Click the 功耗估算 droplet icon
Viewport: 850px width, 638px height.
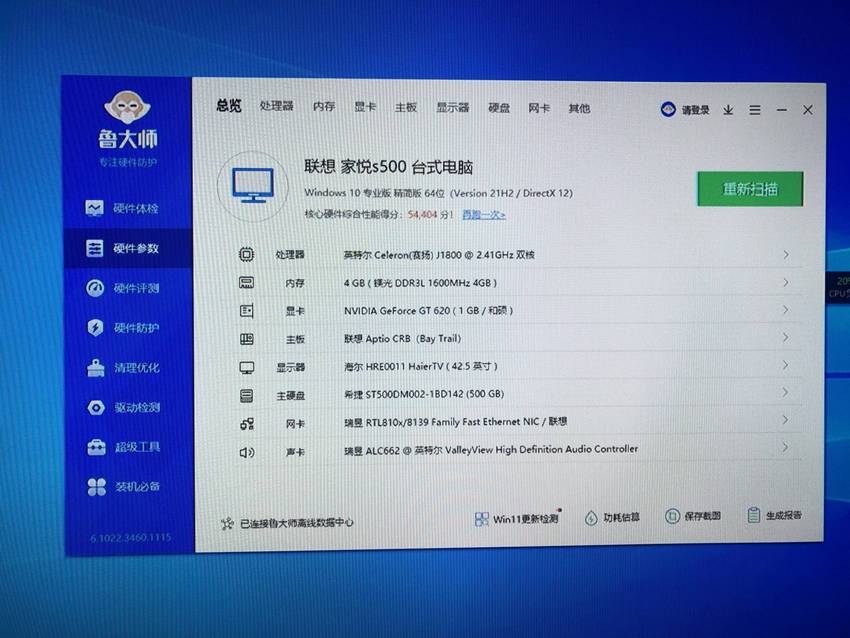point(591,518)
